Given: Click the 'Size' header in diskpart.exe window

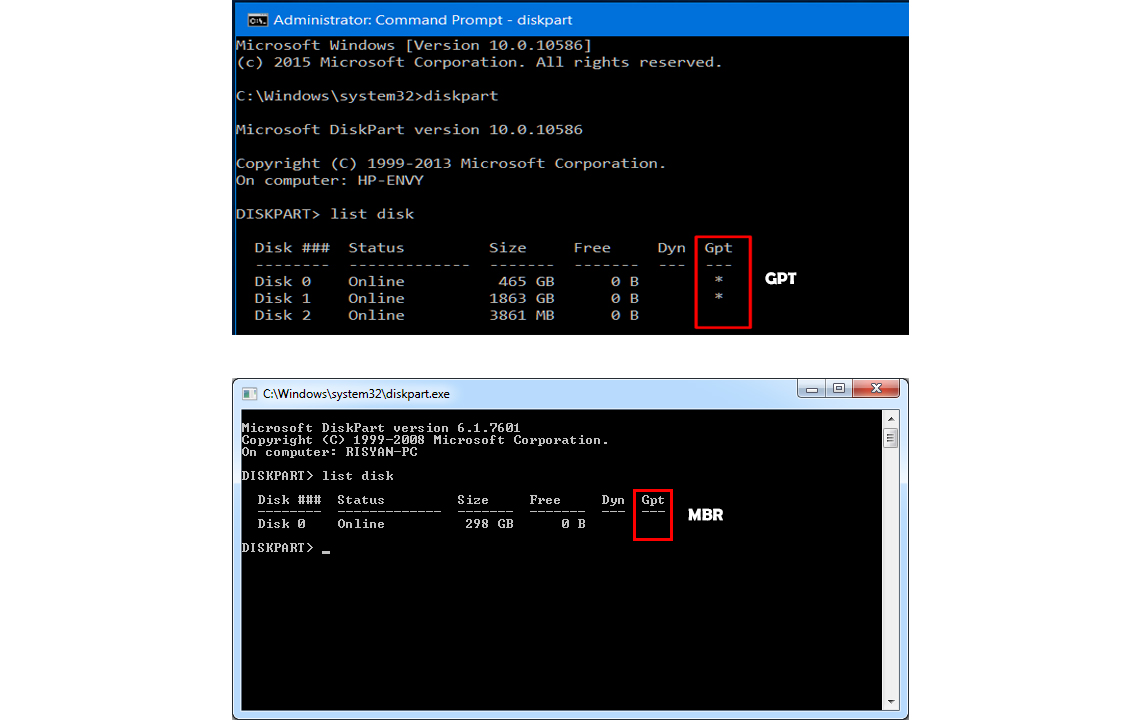Looking at the screenshot, I should click(x=473, y=500).
